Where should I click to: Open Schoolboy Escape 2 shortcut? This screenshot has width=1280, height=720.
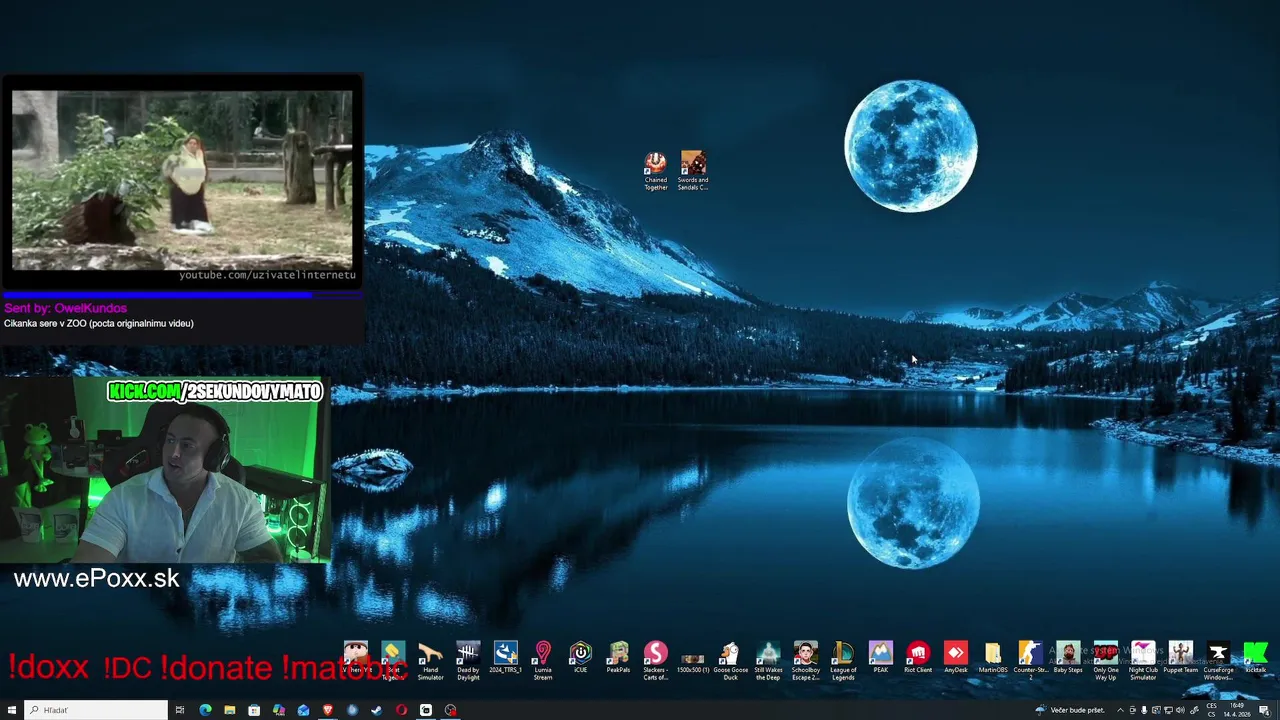click(x=805, y=662)
